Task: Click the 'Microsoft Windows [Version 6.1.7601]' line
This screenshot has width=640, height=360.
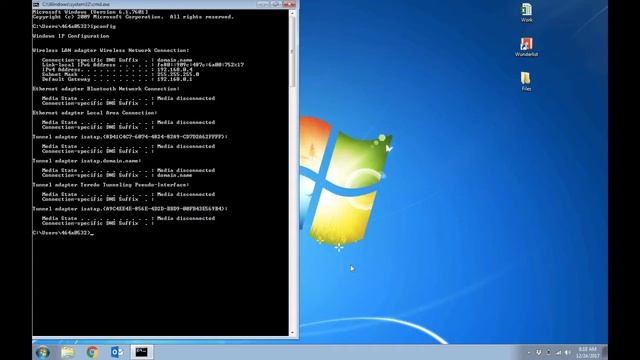Action: click(90, 12)
